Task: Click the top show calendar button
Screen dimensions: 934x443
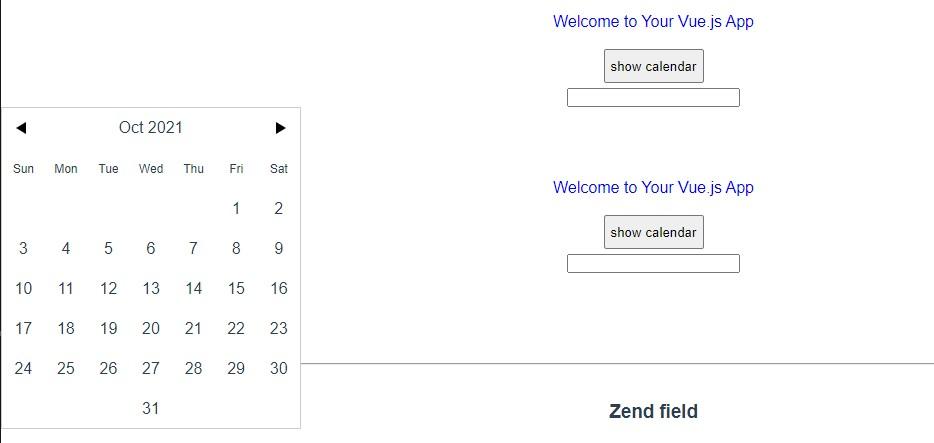Action: (653, 66)
